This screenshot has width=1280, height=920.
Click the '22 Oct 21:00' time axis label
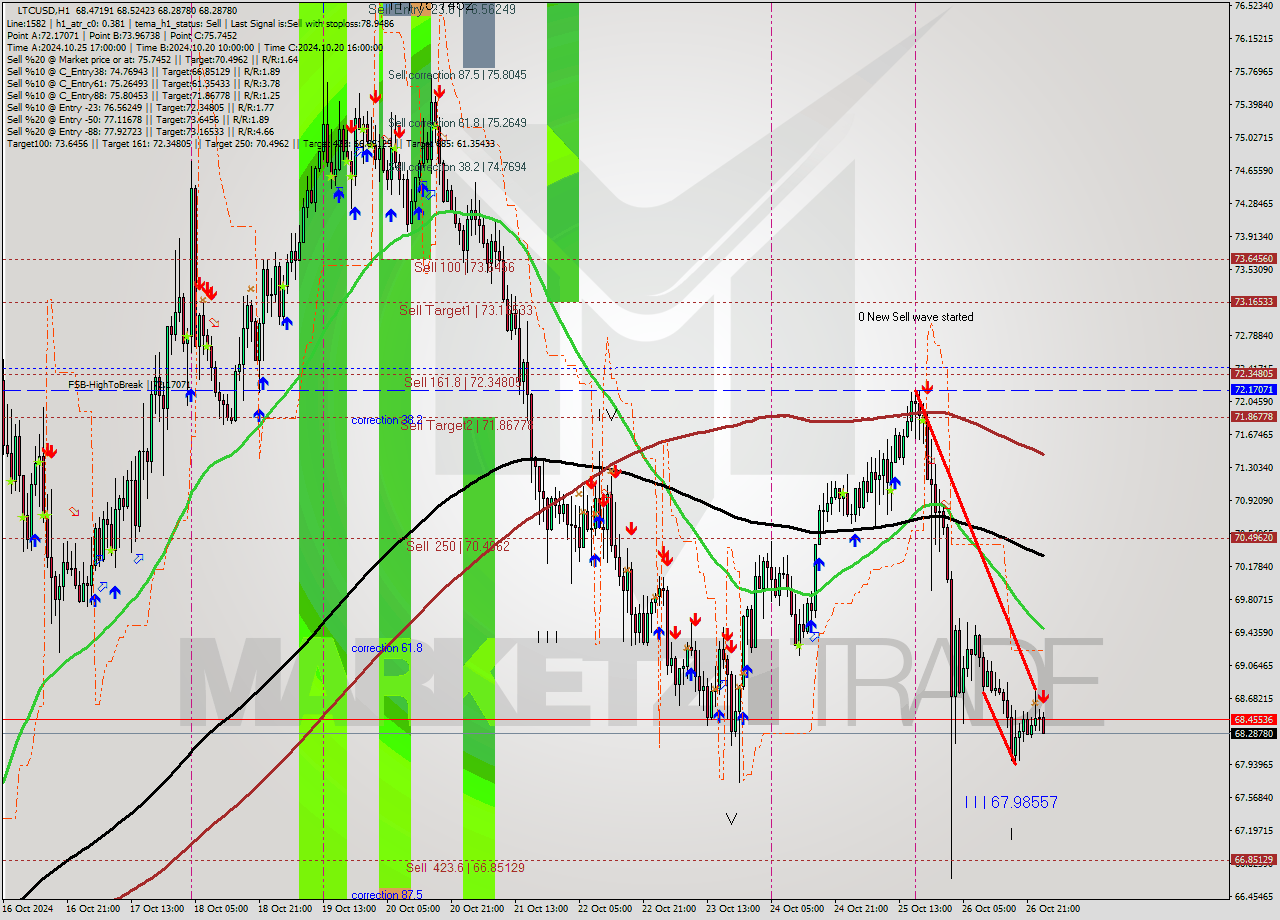click(669, 909)
